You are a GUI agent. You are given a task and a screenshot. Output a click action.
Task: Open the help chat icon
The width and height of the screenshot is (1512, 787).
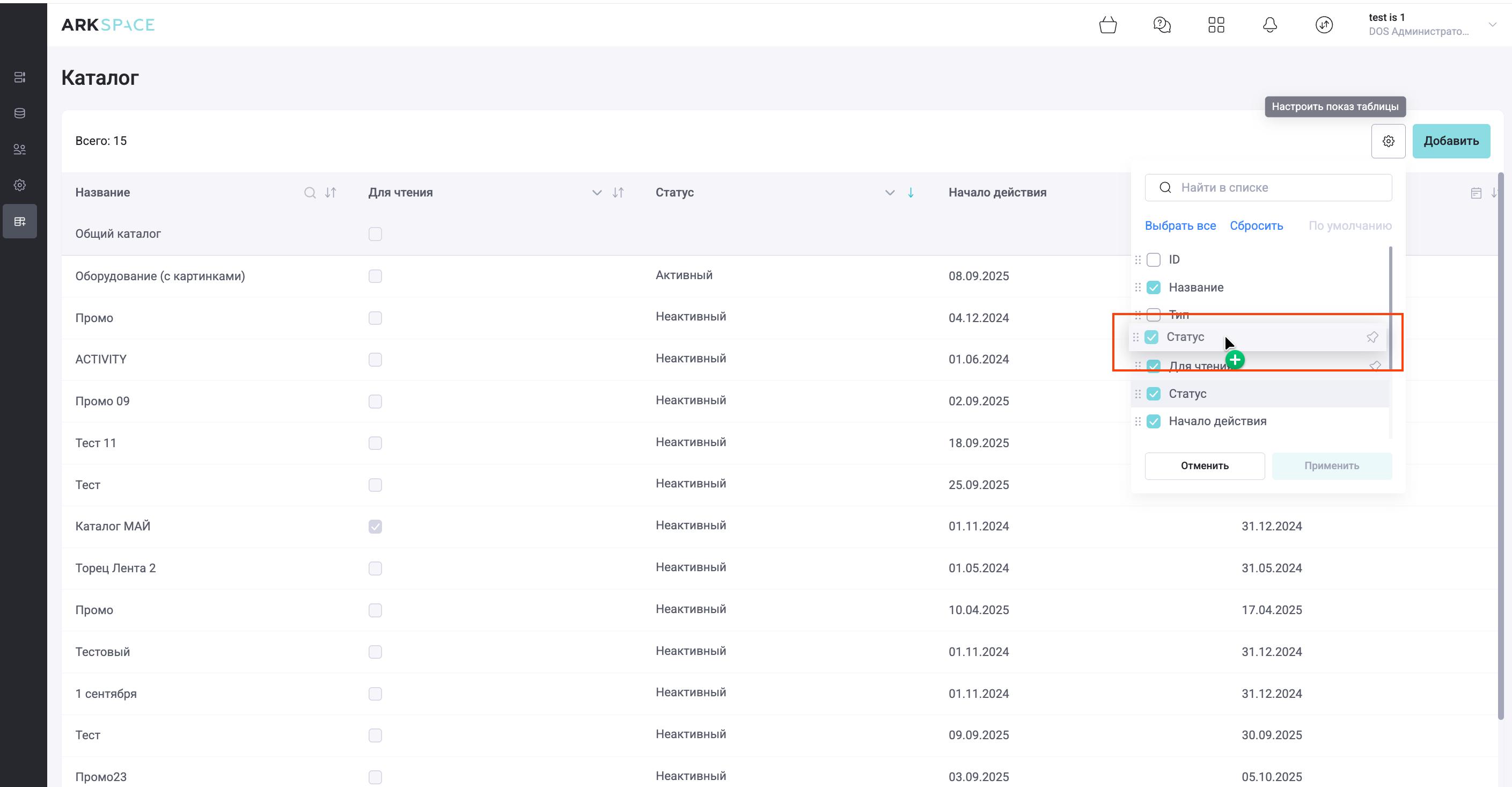(1162, 25)
